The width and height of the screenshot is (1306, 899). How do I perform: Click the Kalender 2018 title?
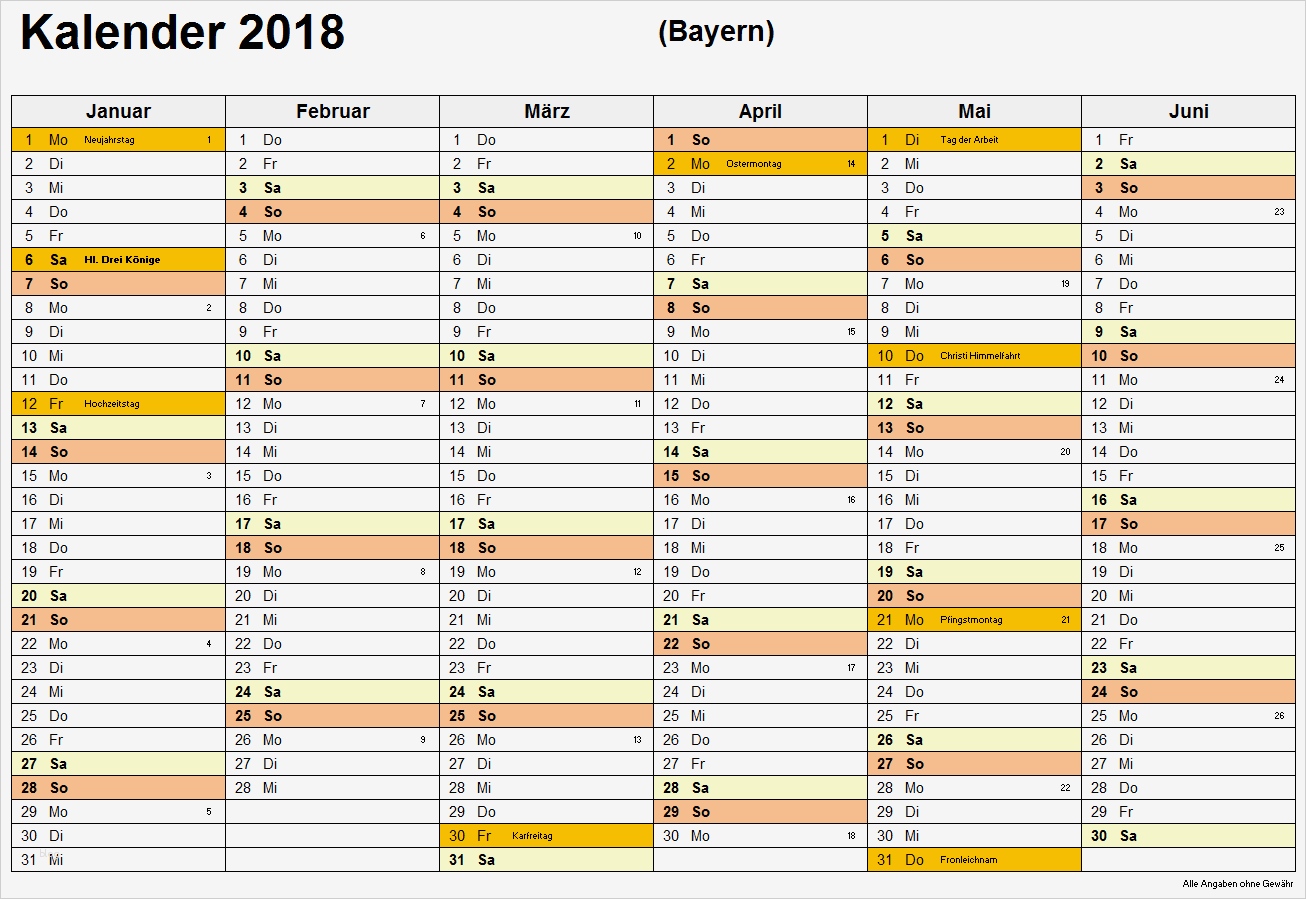coord(182,33)
